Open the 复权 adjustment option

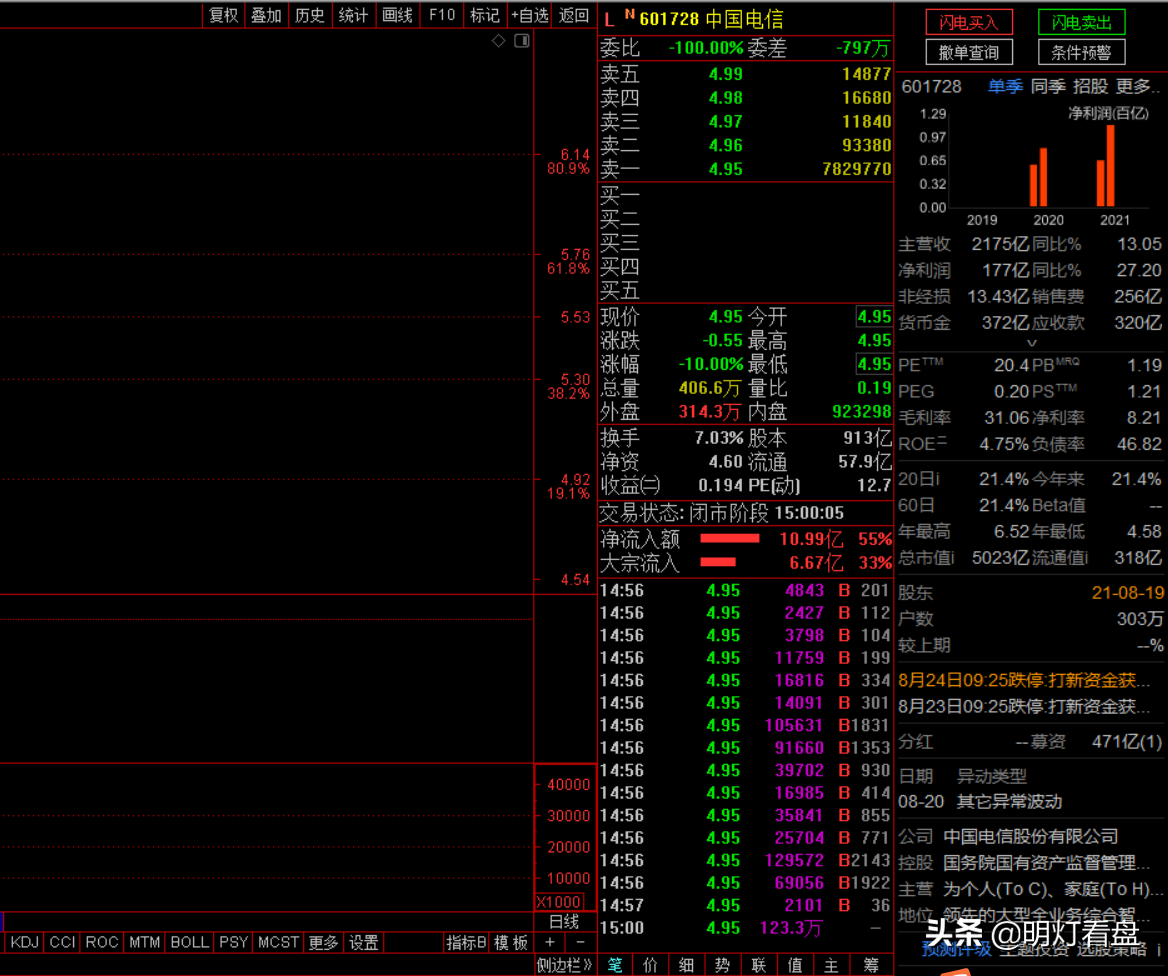(223, 15)
